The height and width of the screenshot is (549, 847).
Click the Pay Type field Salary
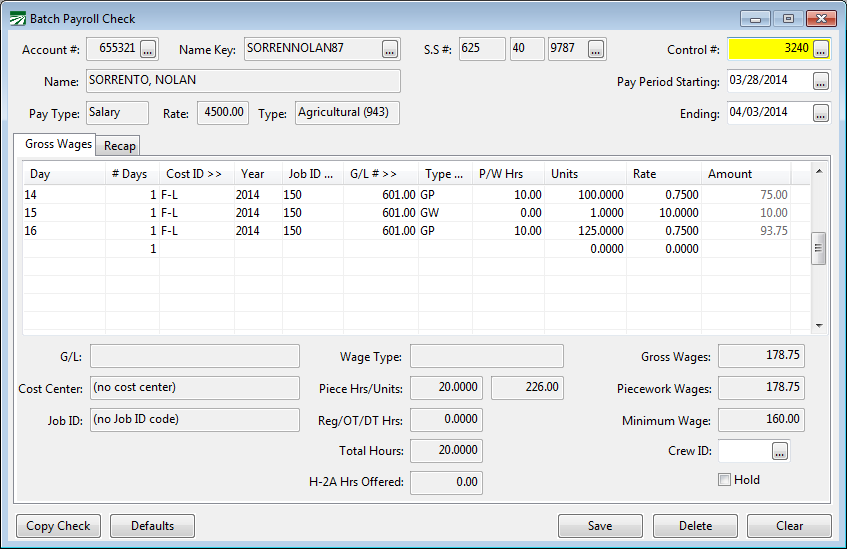pyautogui.click(x=117, y=113)
